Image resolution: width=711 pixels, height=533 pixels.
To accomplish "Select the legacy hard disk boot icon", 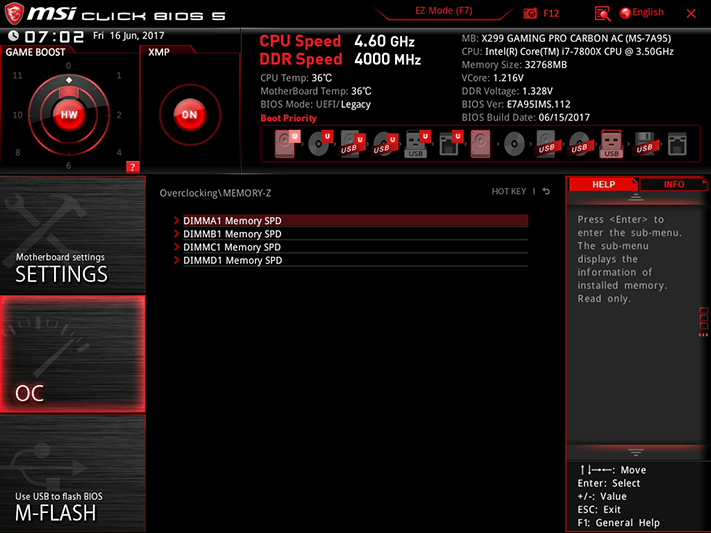I will 480,144.
